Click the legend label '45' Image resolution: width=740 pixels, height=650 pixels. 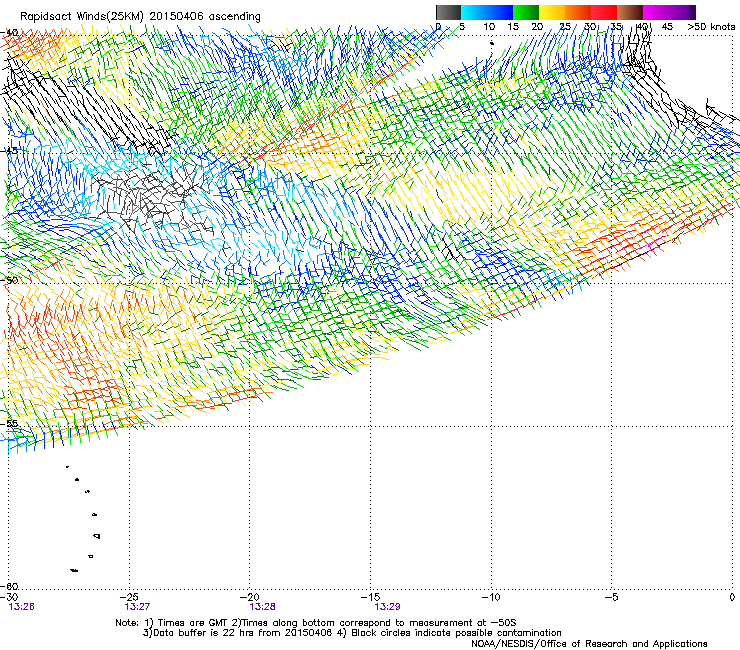click(x=667, y=27)
